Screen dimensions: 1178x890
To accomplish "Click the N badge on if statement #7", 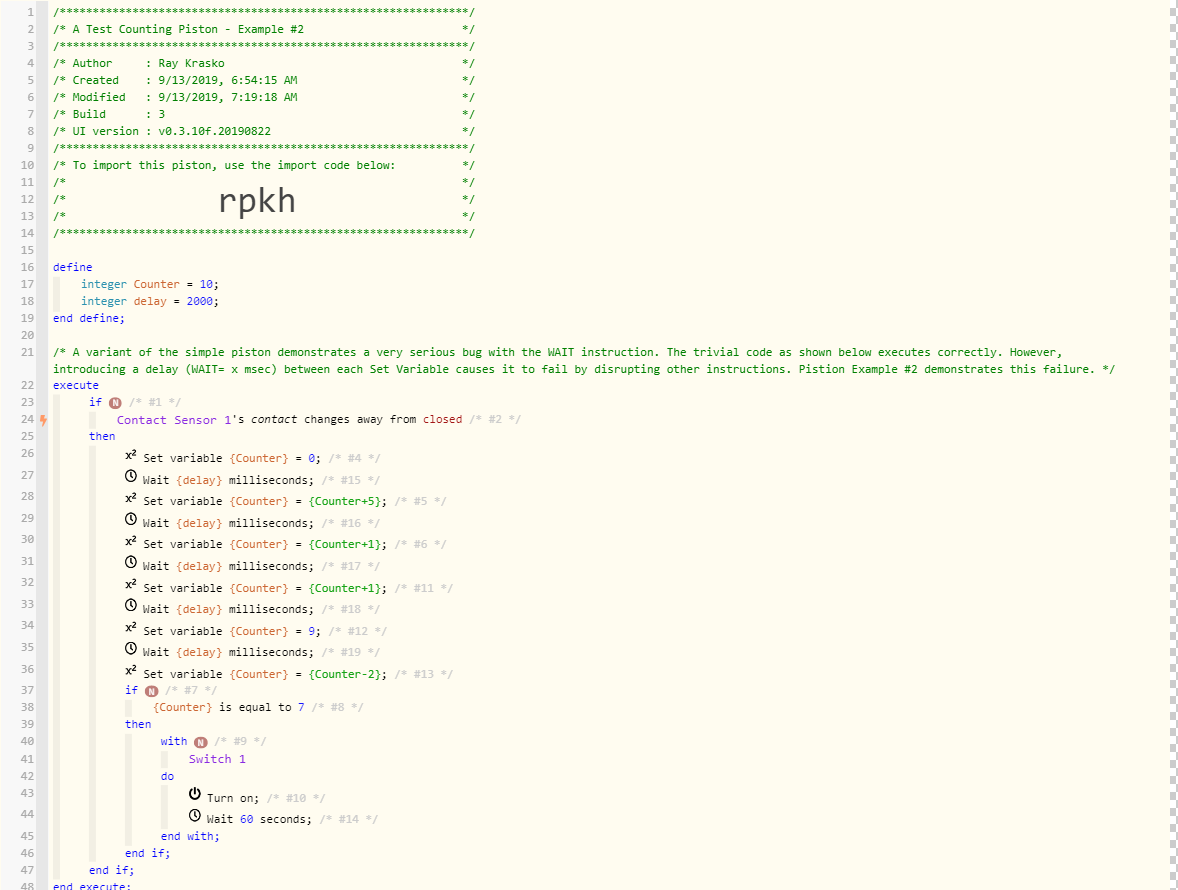I will 152,691.
